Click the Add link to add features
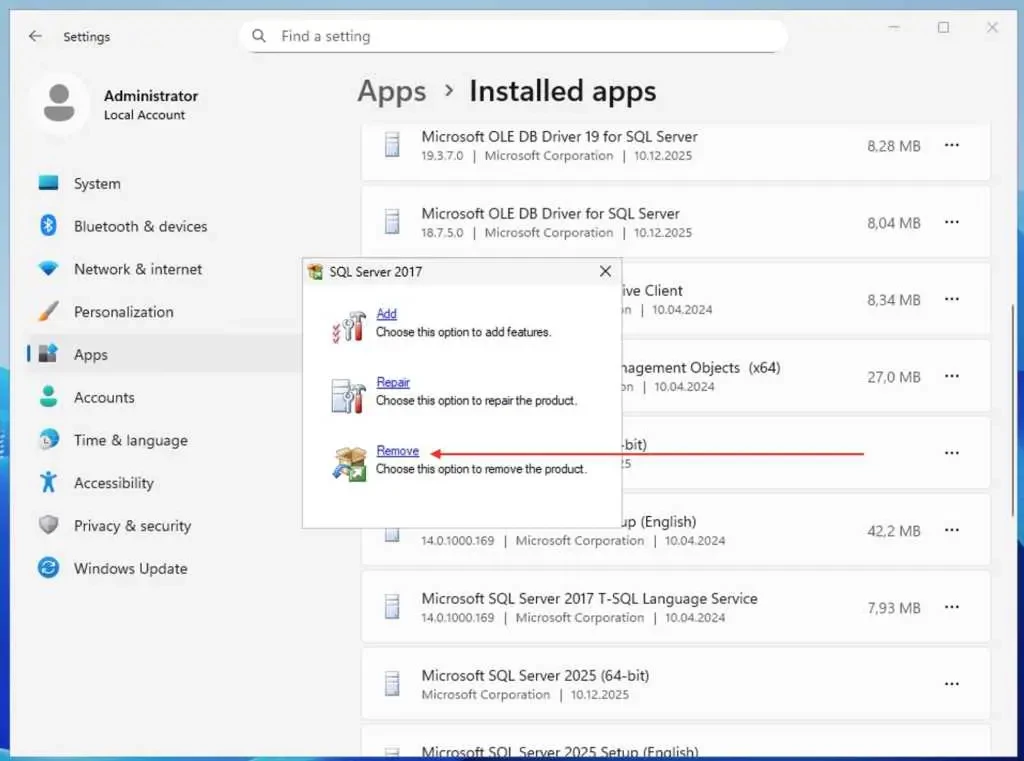Image resolution: width=1024 pixels, height=761 pixels. click(x=386, y=314)
